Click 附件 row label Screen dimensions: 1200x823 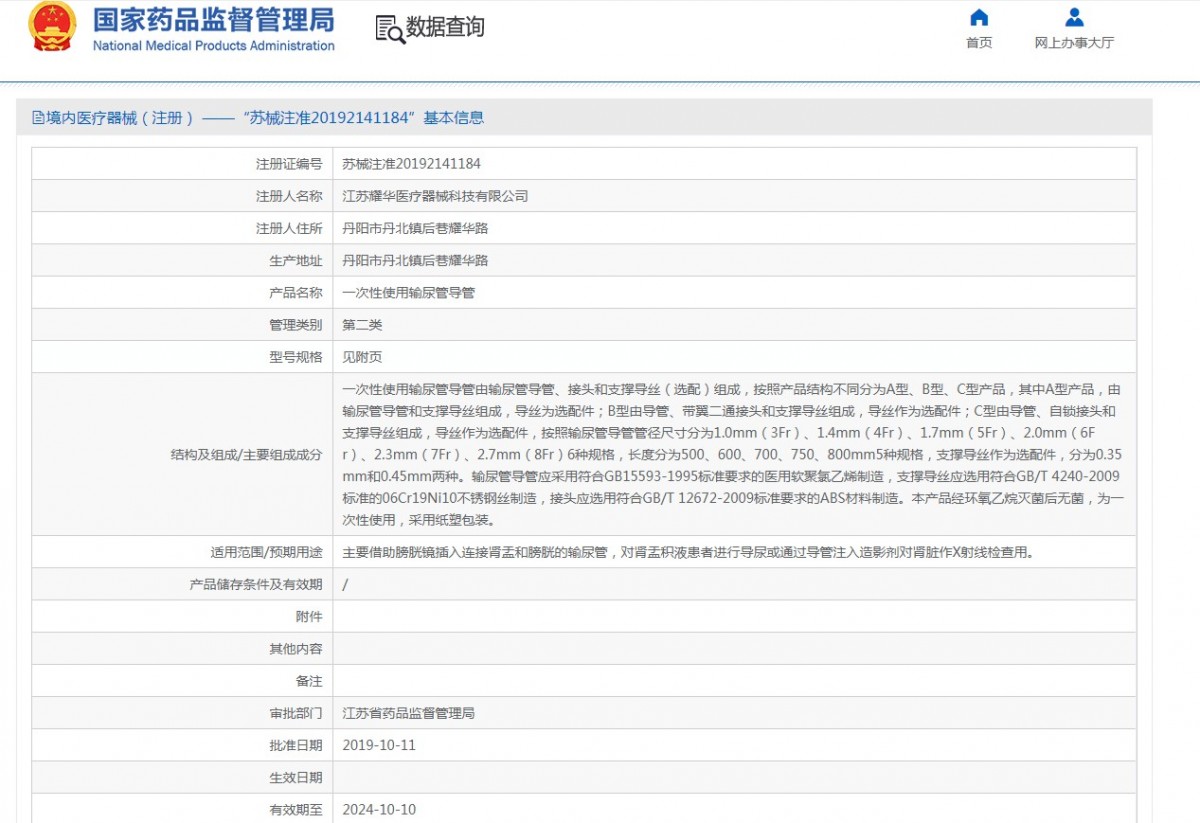click(309, 617)
